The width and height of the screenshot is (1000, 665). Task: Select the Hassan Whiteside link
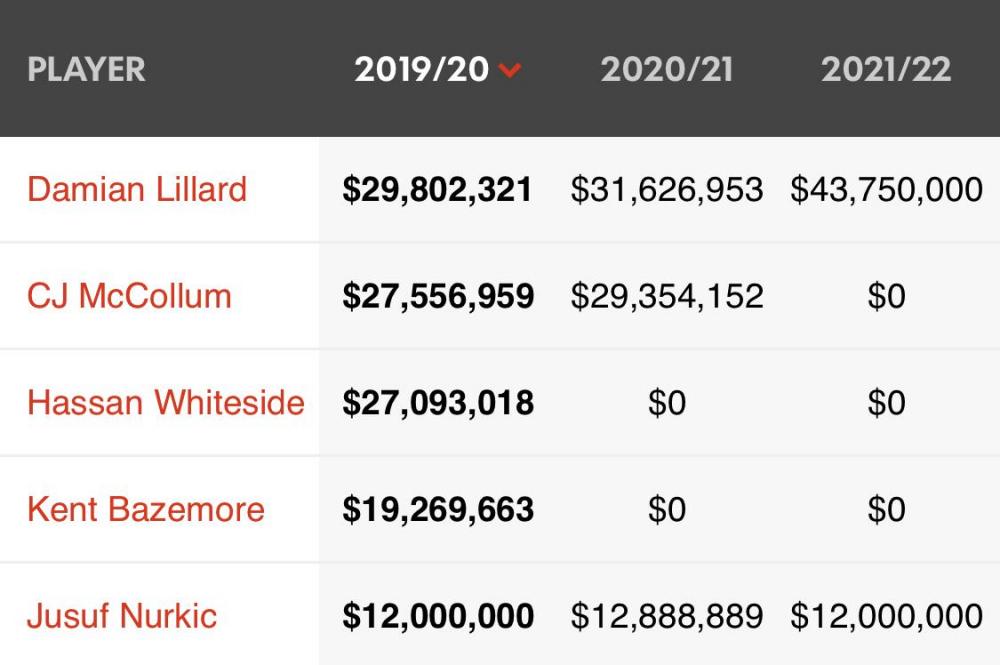click(166, 402)
